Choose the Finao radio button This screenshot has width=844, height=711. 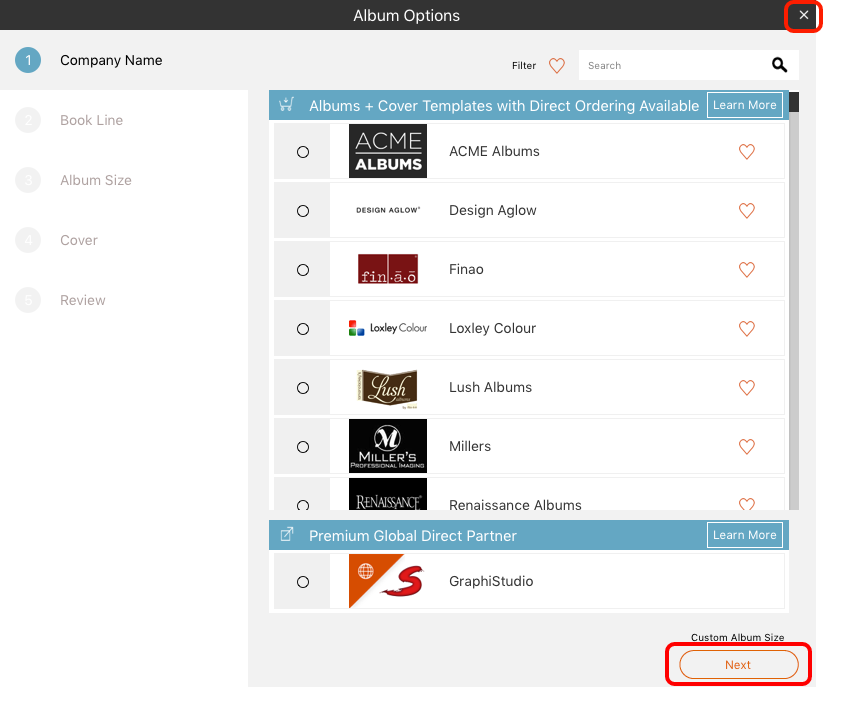click(303, 270)
